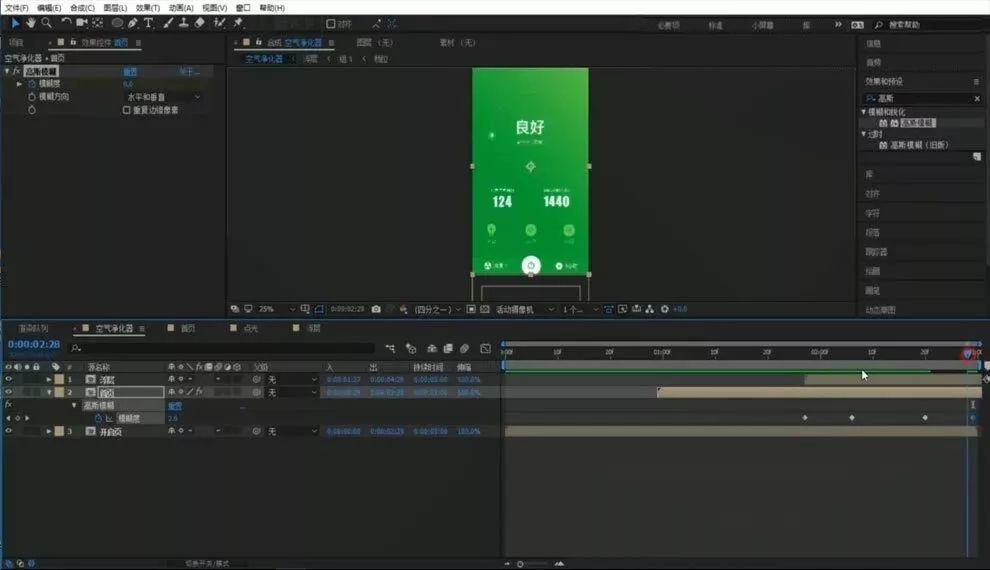
Task: Hide layer 1 with eye icon
Action: click(x=8, y=379)
